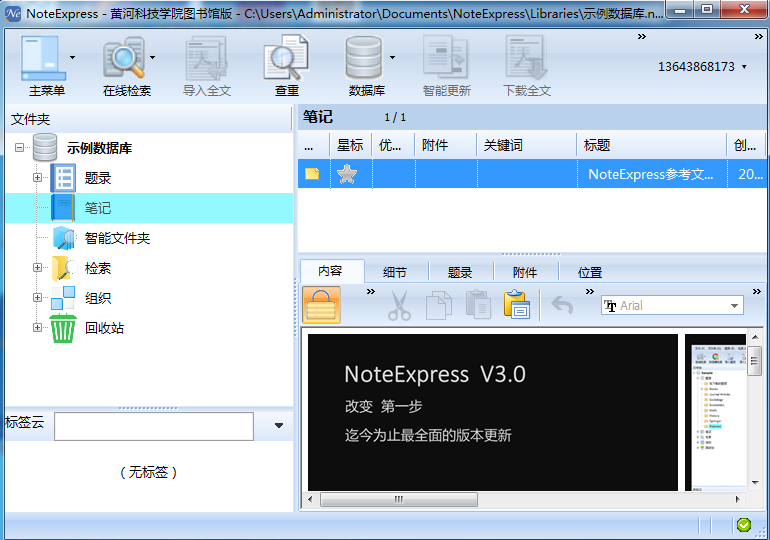
Task: Select the NoteExpress参考文 note row
Action: 650,174
